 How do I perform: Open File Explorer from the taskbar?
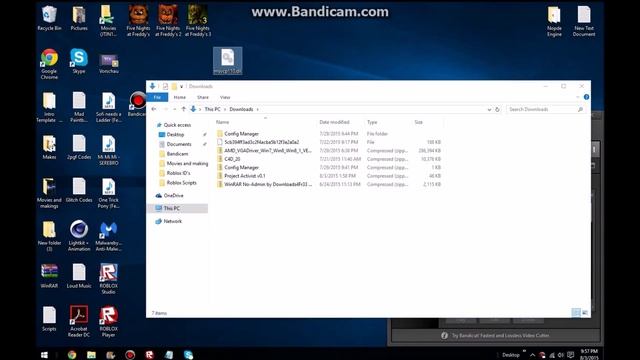(x=91, y=355)
